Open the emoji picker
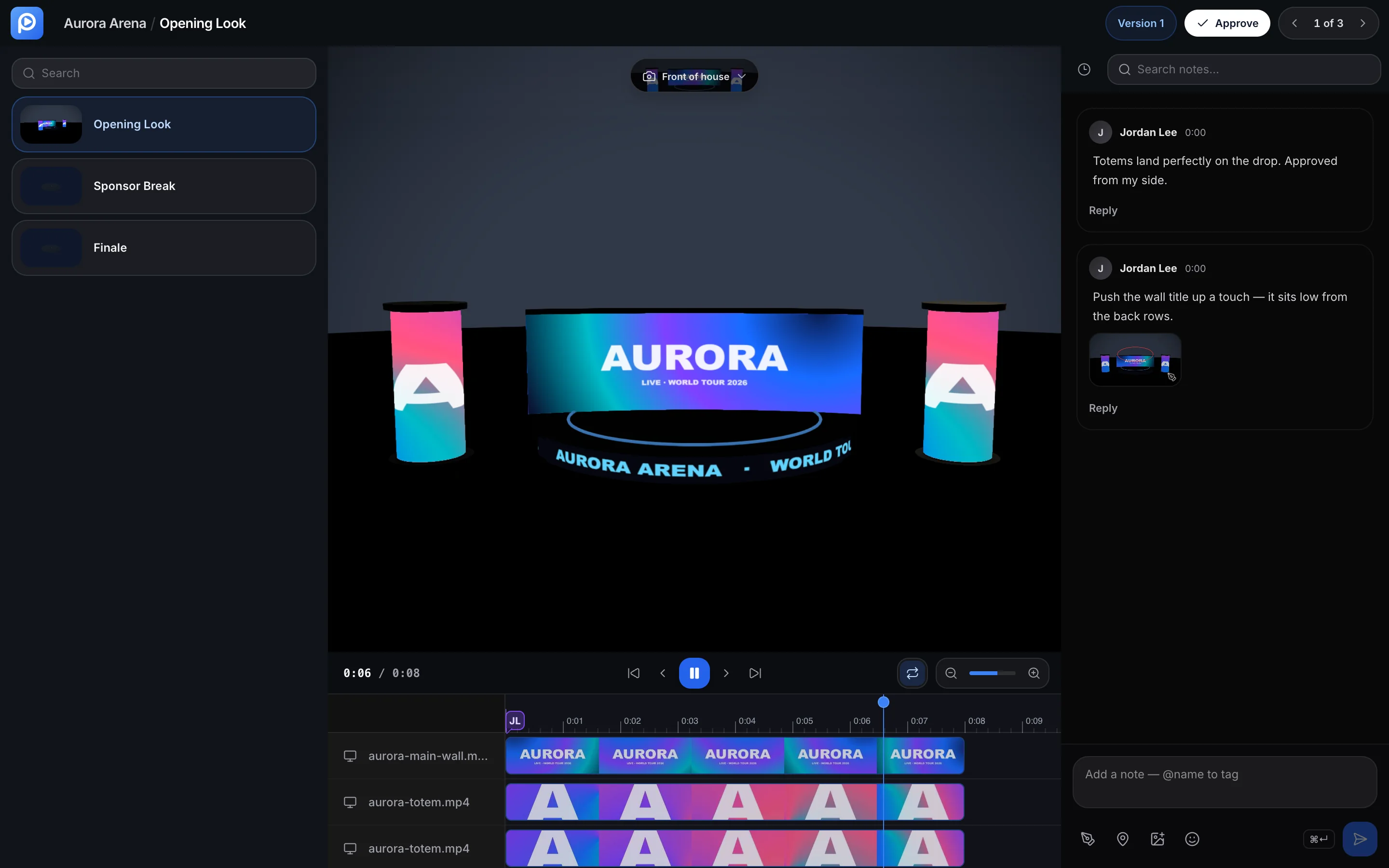 tap(1192, 839)
